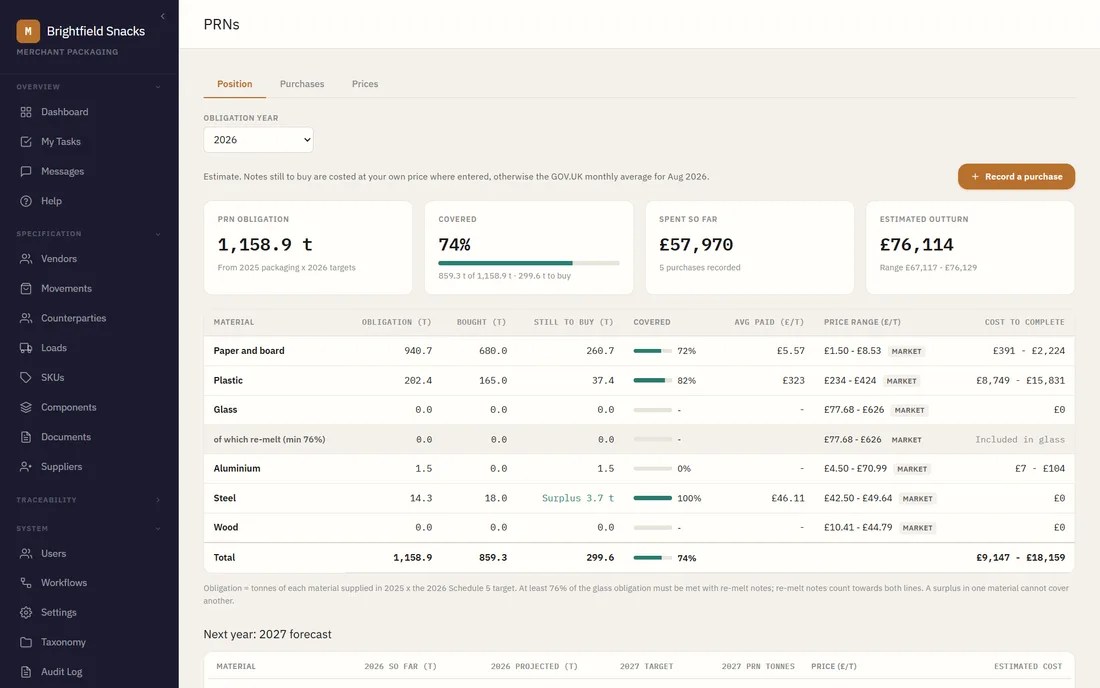Click the Movements box icon

click(x=26, y=288)
